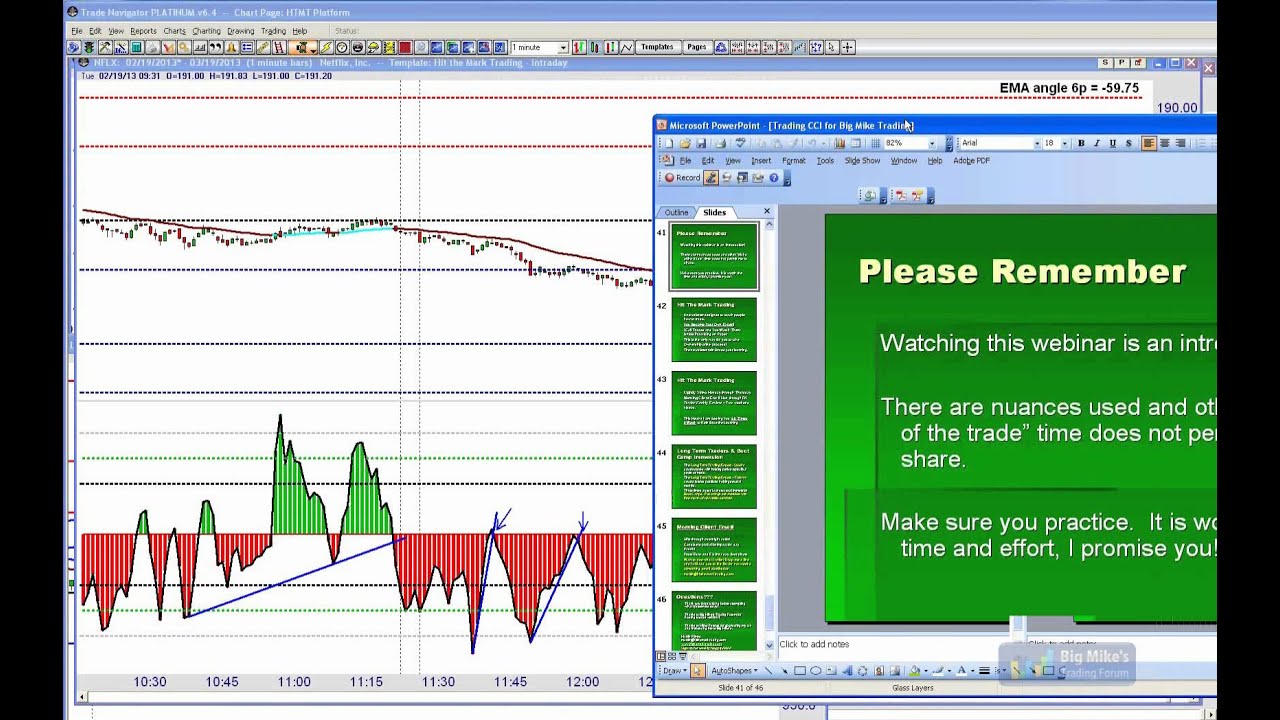
Task: Open Trade Navigator Charting menu
Action: click(206, 31)
